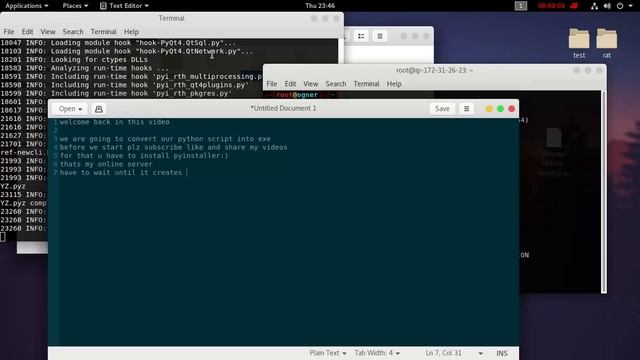Click the workspace indicator in top bar

click(520, 6)
